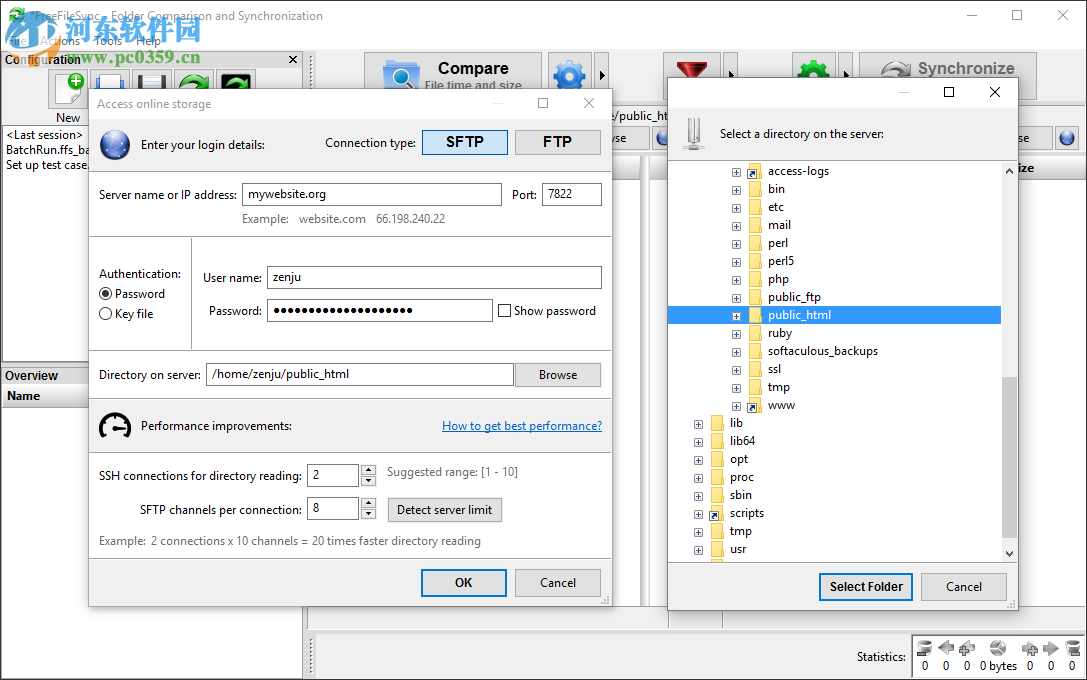The width and height of the screenshot is (1087, 680).
Task: Click the Detect server limit button
Action: [444, 510]
